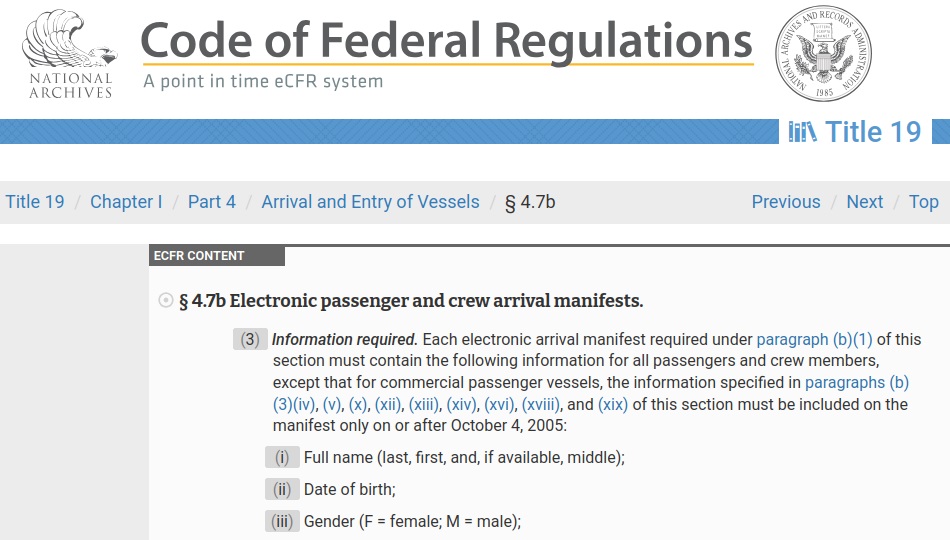Navigate to Arrival and Entry of Vessels
This screenshot has height=540, width=950.
tap(370, 202)
